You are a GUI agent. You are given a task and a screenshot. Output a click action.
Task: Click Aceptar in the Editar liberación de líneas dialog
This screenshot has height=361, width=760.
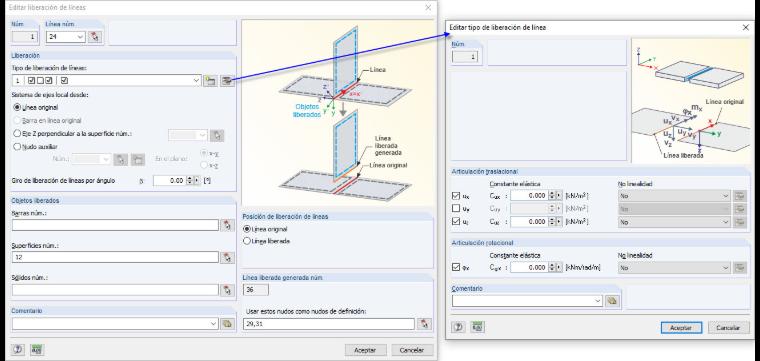pyautogui.click(x=365, y=350)
